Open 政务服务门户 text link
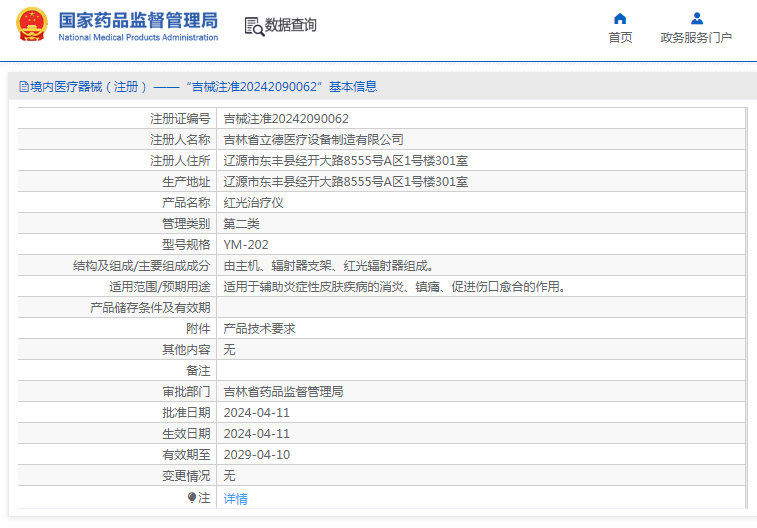 point(696,38)
